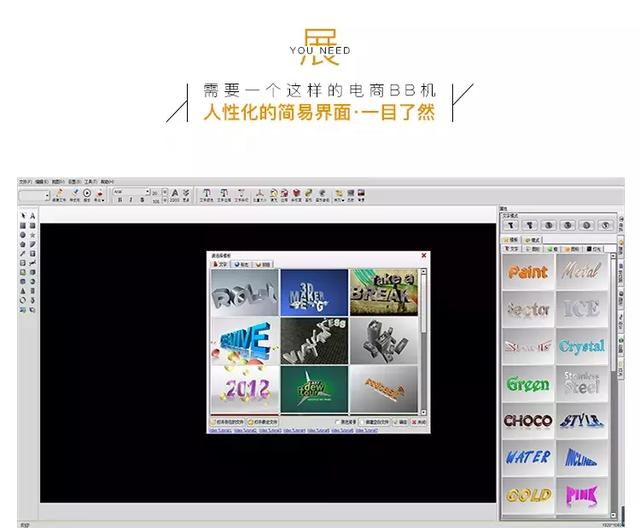The height and width of the screenshot is (528, 640).
Task: Open the Arial font name dropdown
Action: coord(131,191)
